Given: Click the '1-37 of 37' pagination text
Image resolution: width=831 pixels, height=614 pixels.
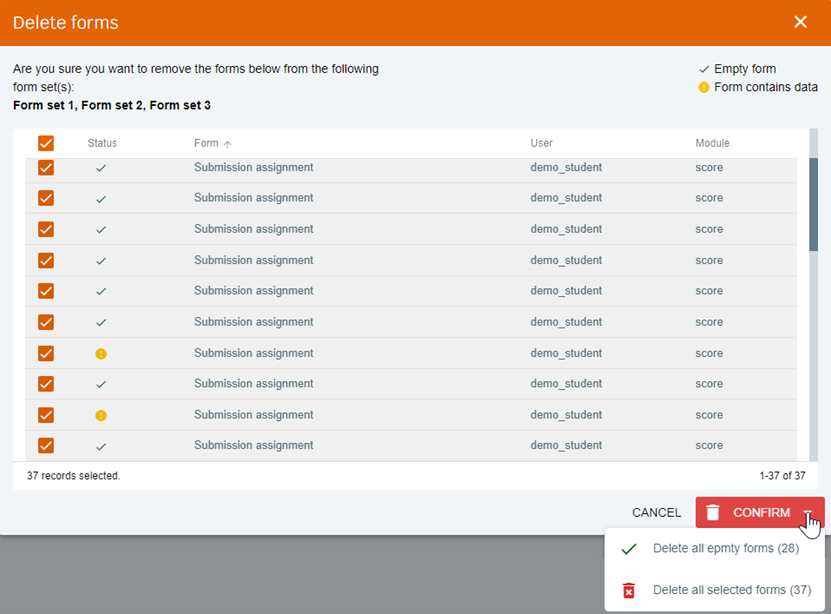Looking at the screenshot, I should point(782,476).
